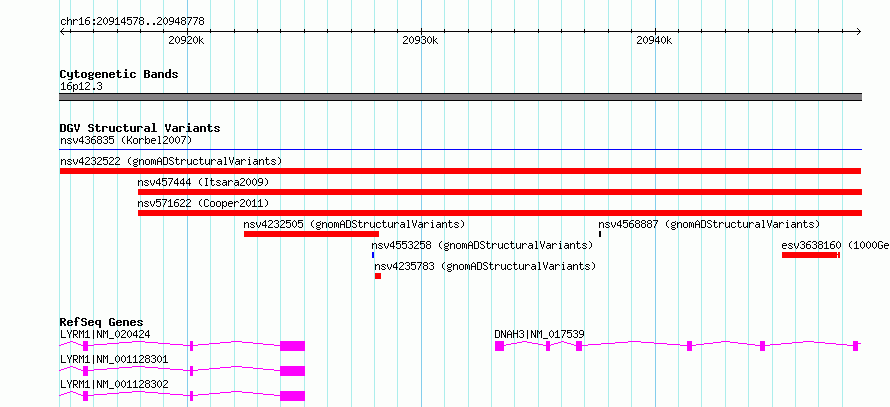
Task: Click the thin blue nsv436835 variant line
Action: point(460,150)
